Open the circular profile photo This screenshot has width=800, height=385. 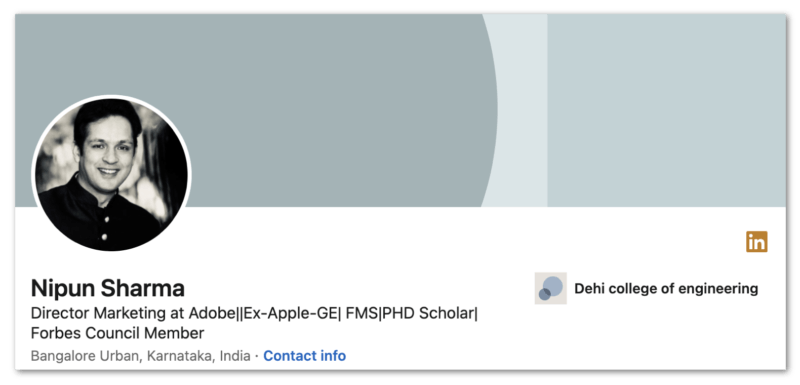[111, 174]
